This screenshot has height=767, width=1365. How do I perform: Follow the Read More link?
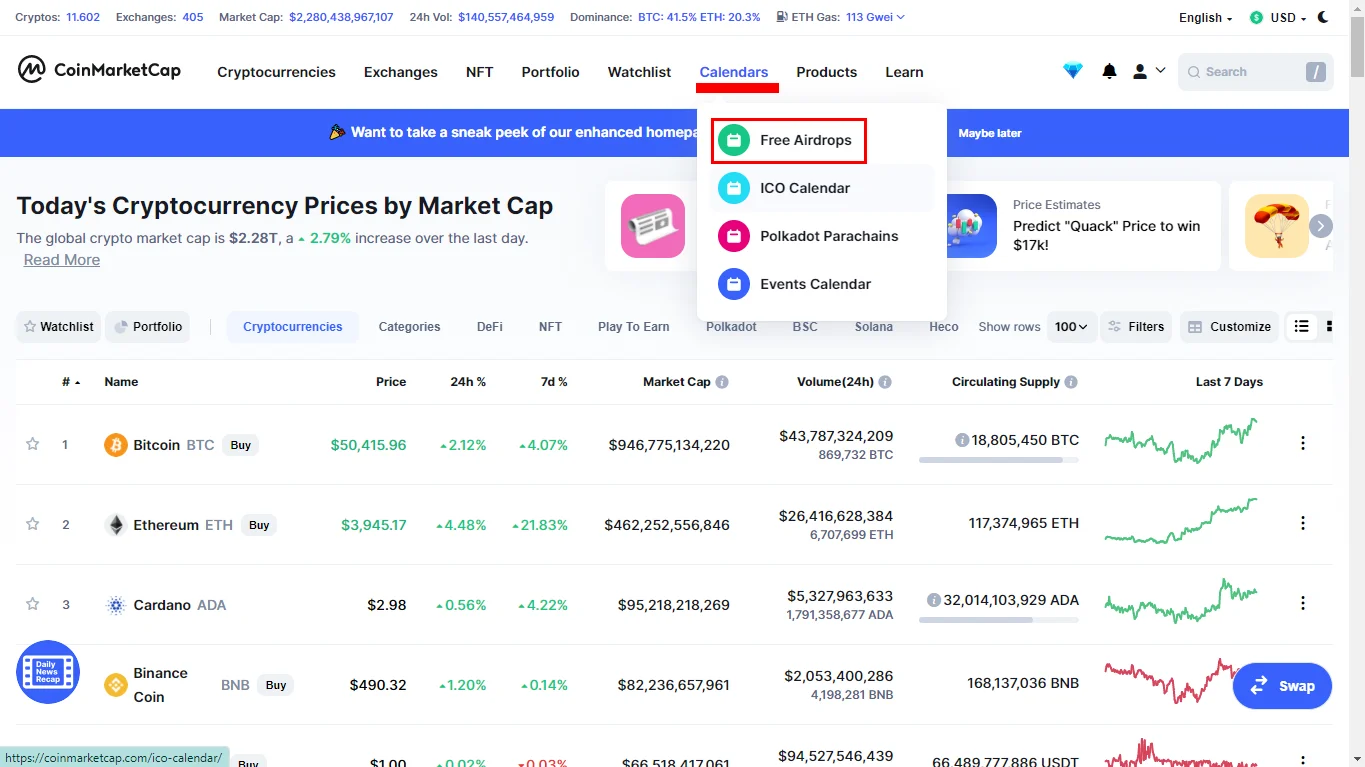tap(62, 260)
